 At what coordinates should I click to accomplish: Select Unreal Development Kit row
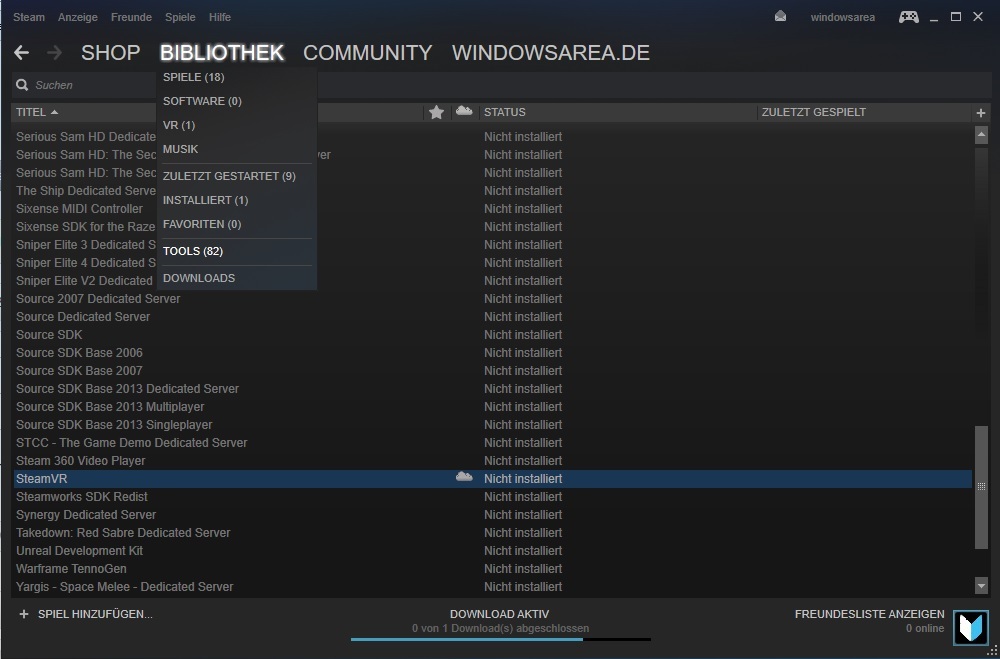click(492, 551)
